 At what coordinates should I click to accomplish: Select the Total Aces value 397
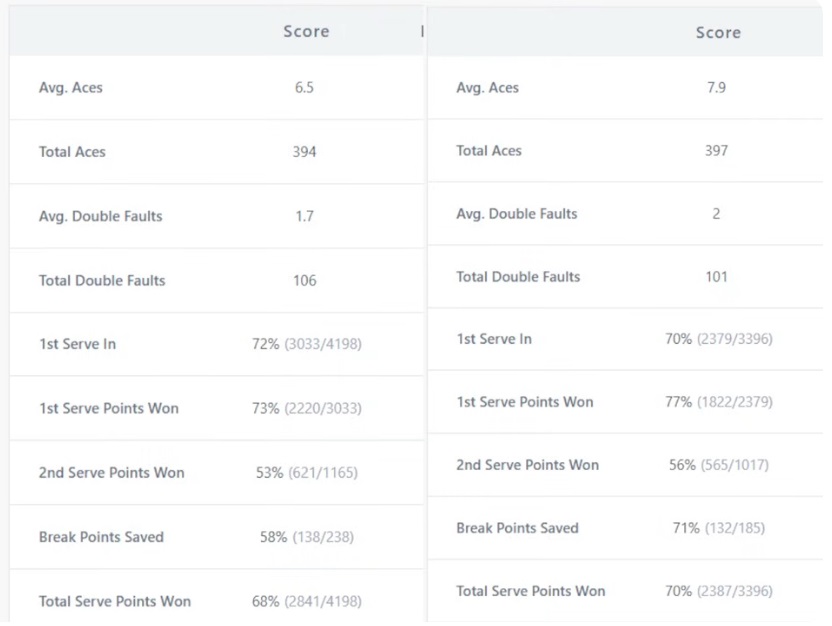point(716,151)
